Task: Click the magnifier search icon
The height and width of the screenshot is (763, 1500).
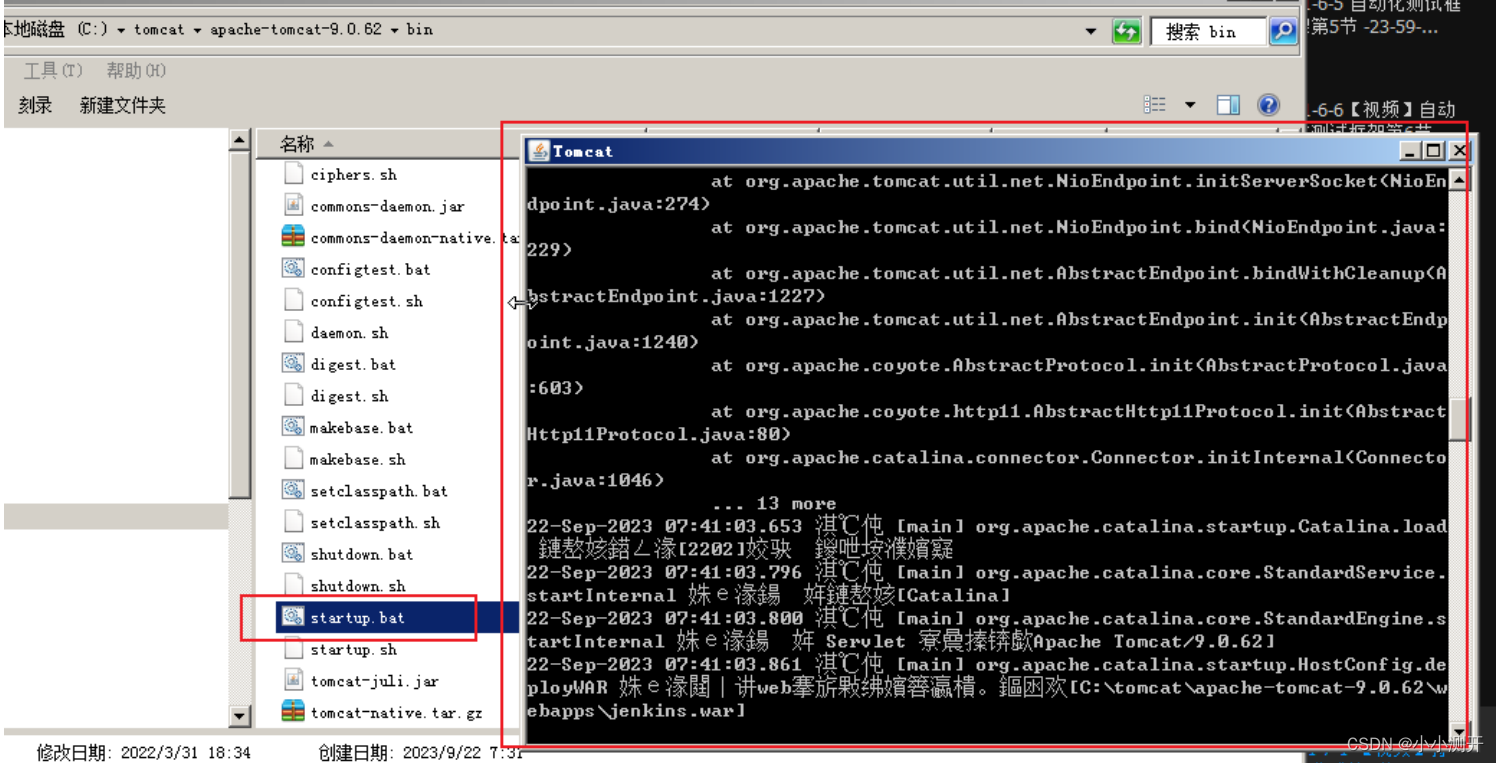Action: [1283, 31]
